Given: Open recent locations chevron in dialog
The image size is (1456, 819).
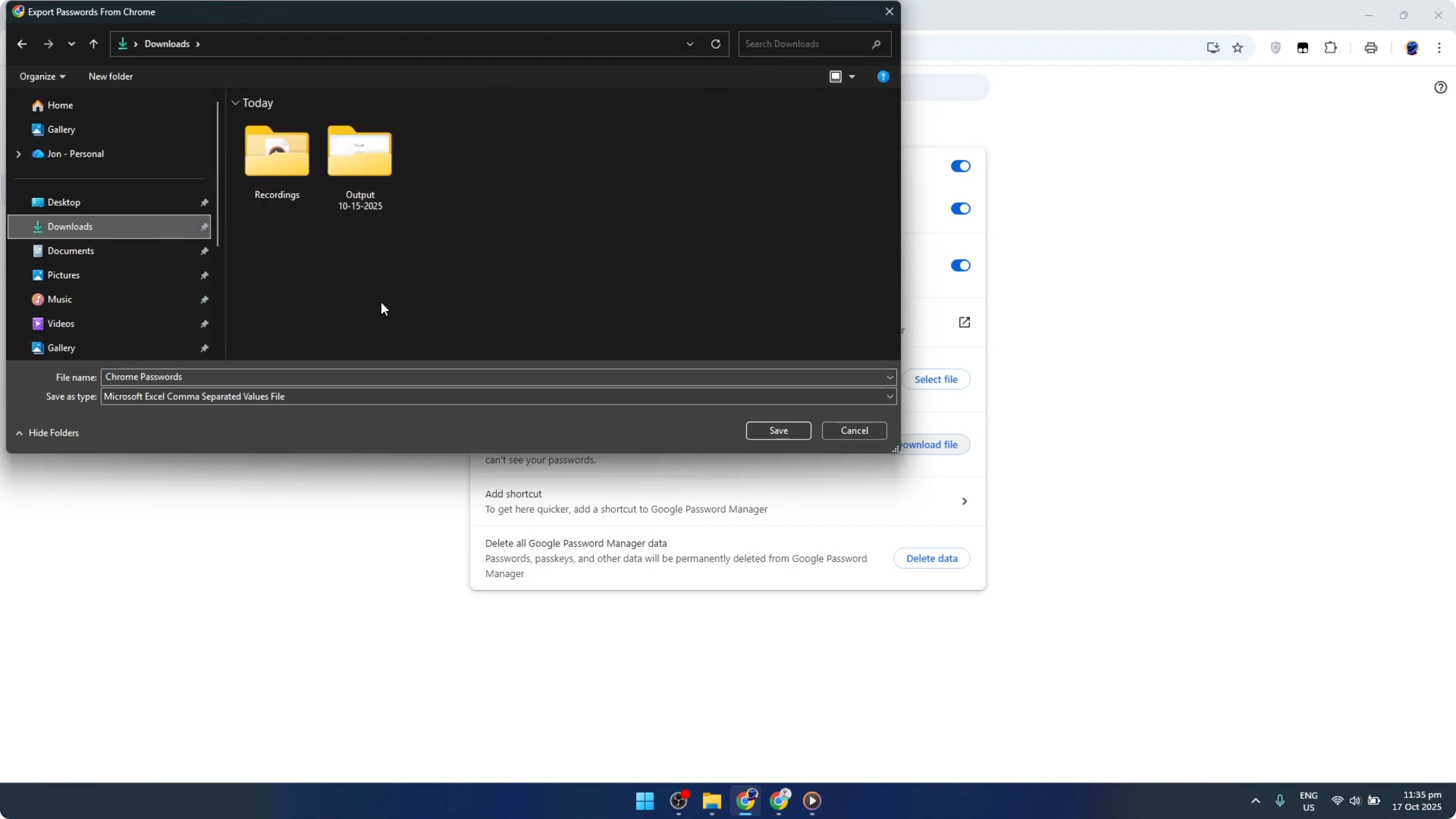Looking at the screenshot, I should 71,44.
